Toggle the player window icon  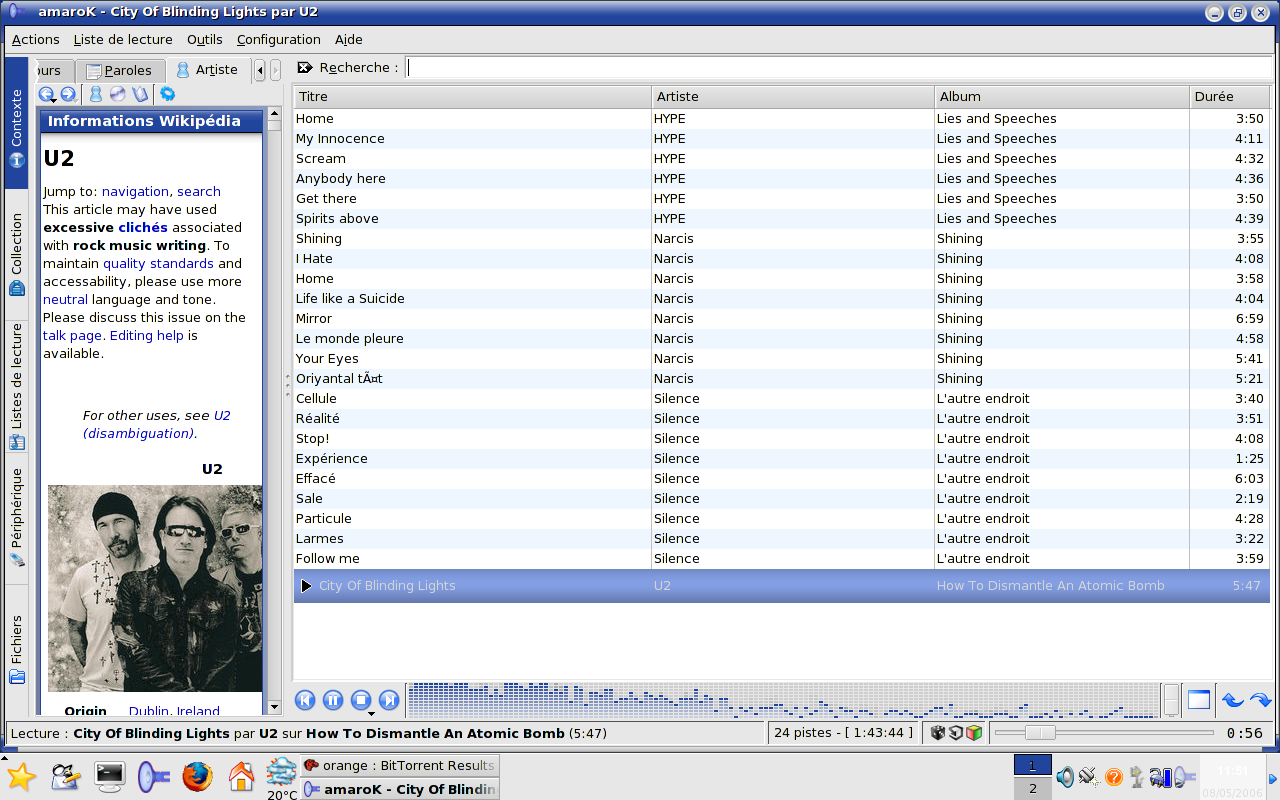pos(1199,700)
